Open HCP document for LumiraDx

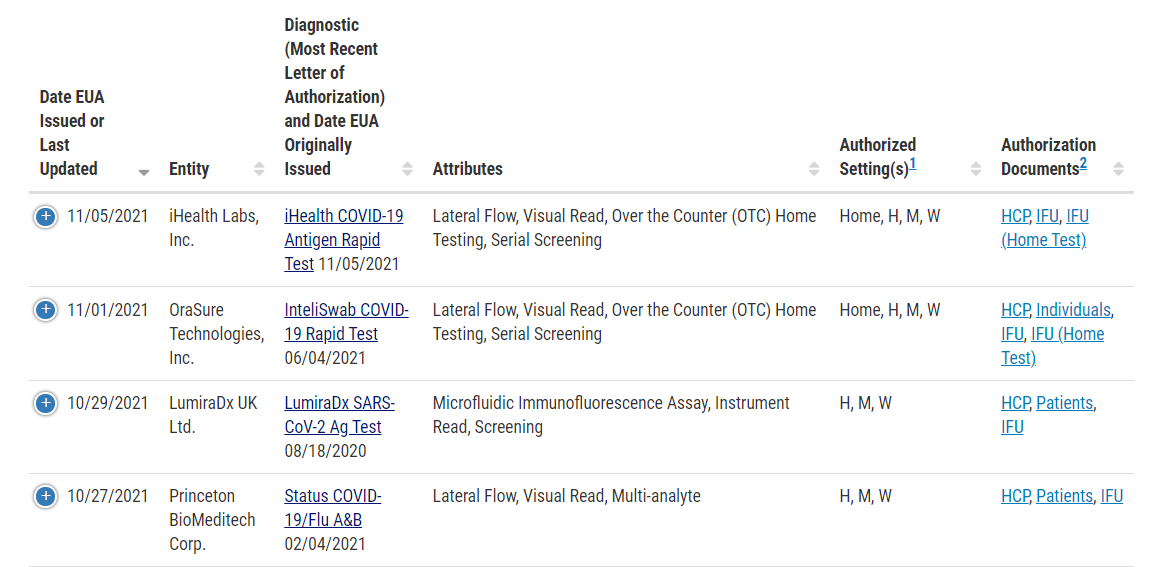click(x=1015, y=403)
